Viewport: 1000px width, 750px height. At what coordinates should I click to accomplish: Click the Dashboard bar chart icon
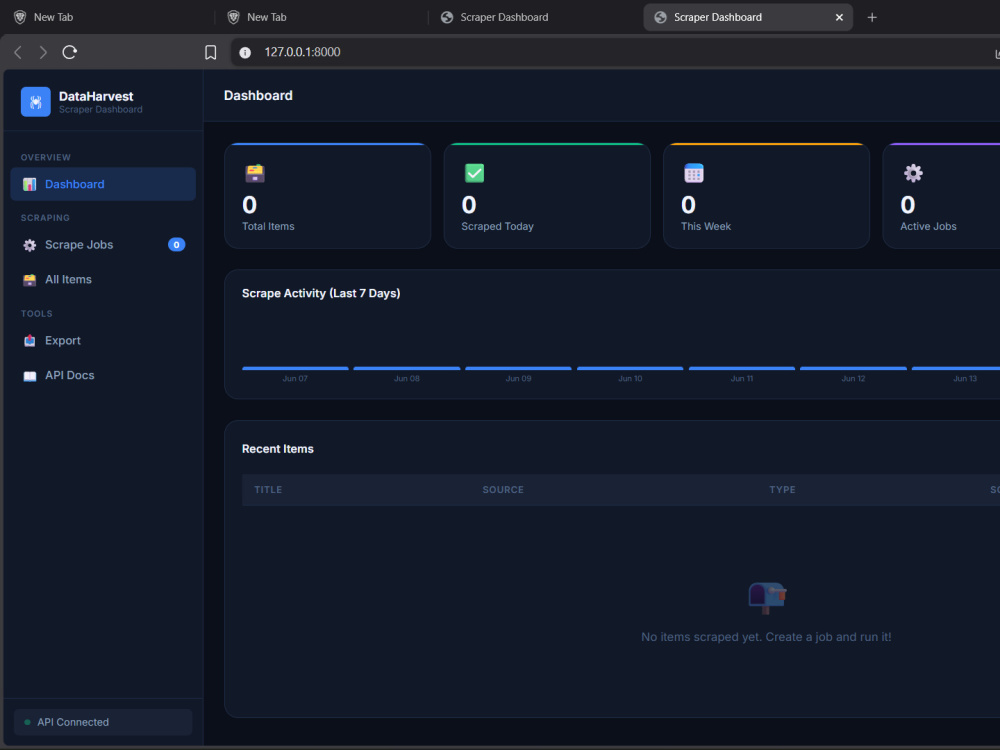[29, 184]
